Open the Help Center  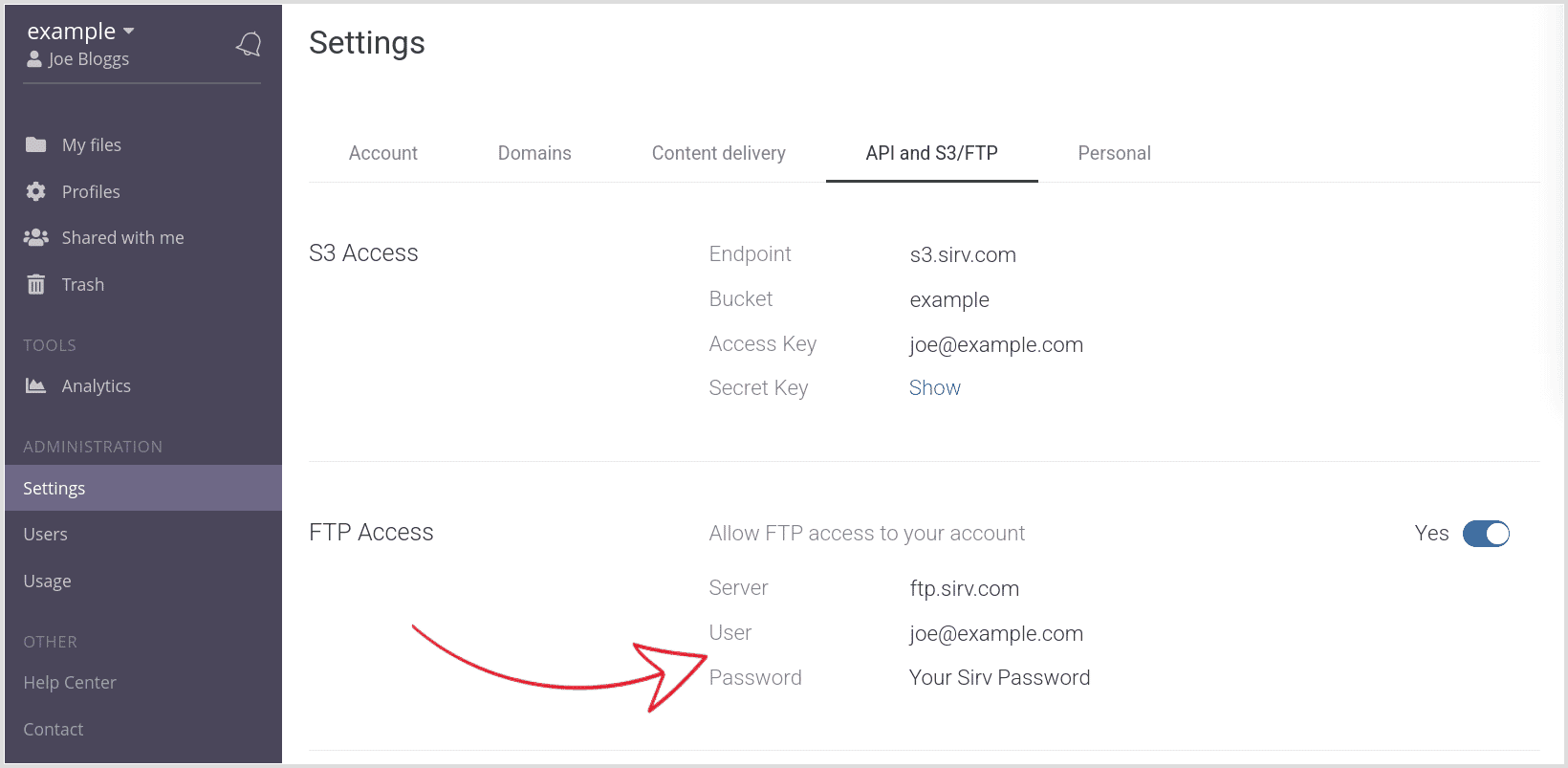pyautogui.click(x=69, y=682)
